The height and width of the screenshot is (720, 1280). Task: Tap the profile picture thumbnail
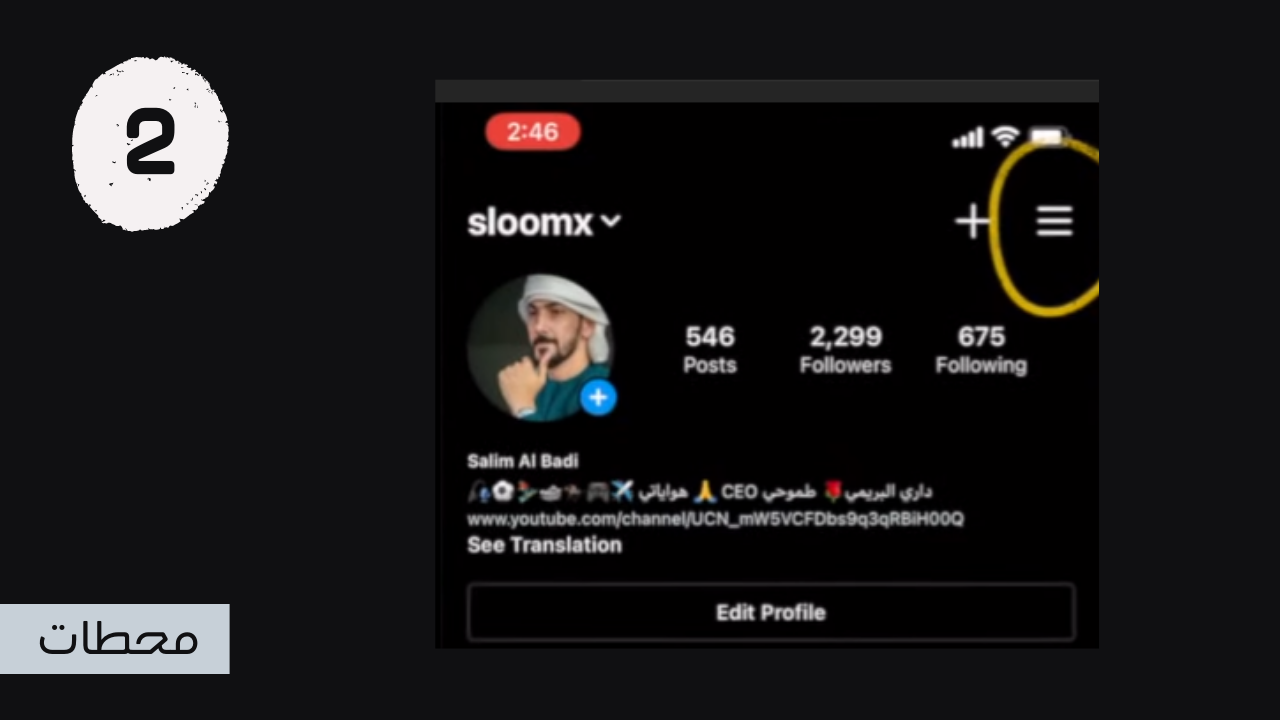click(539, 347)
